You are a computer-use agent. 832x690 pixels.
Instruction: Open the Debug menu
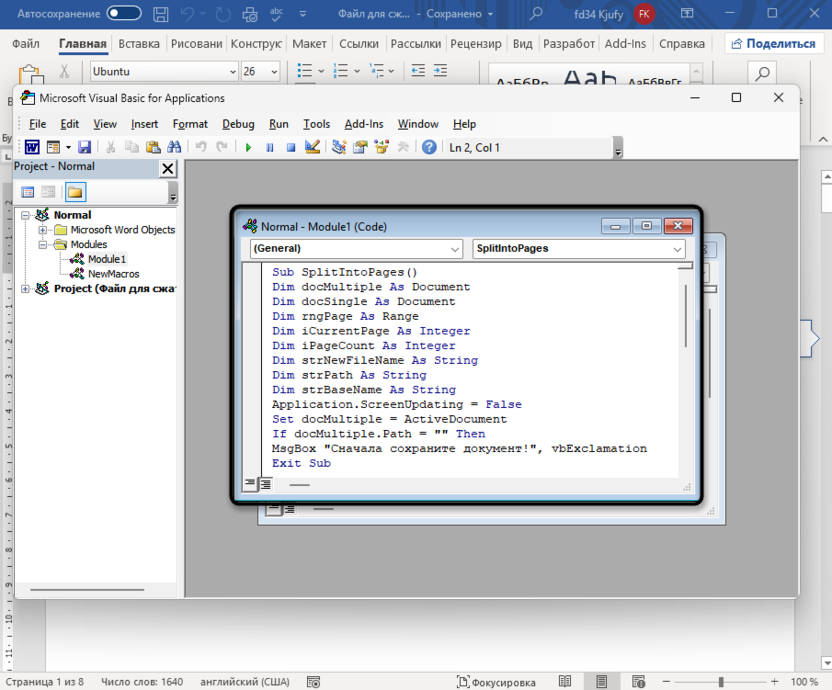238,124
